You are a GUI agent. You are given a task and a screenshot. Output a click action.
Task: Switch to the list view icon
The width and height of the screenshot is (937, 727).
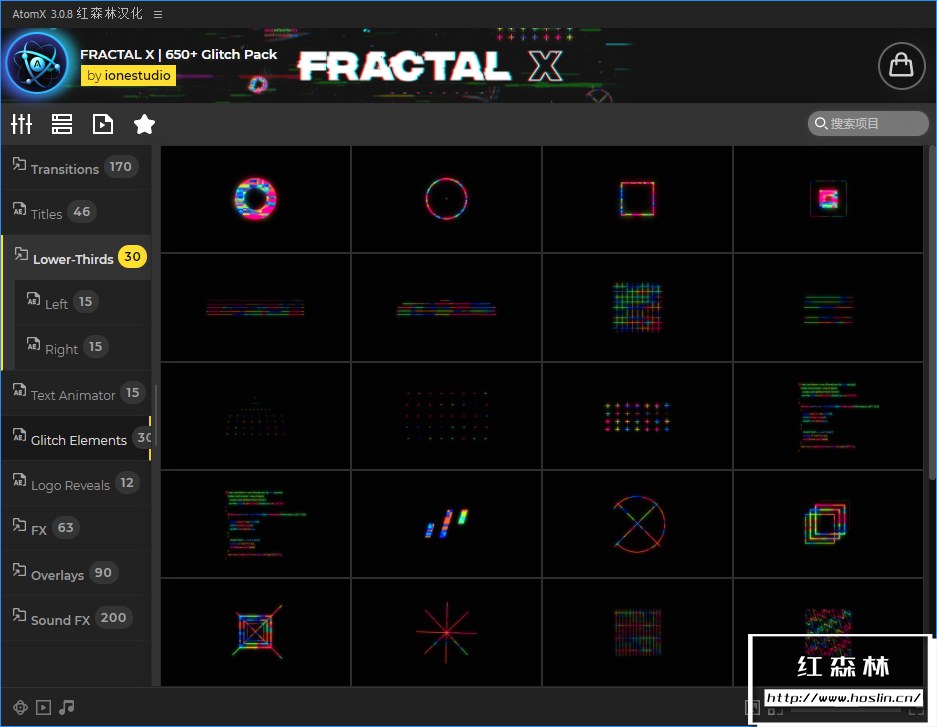[x=62, y=124]
